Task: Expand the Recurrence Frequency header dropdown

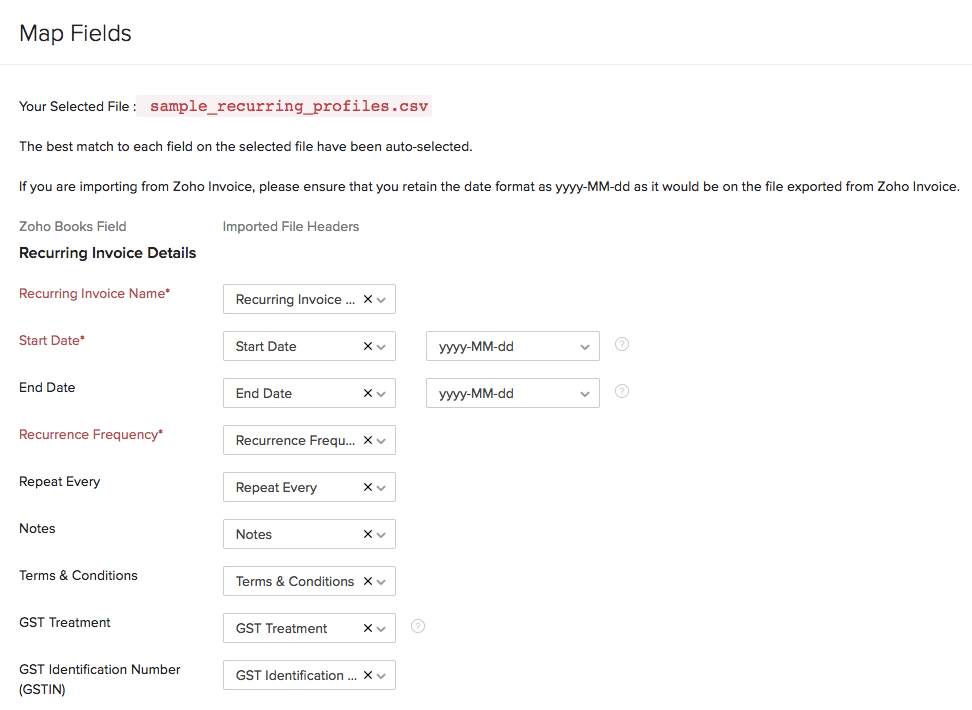Action: click(381, 440)
